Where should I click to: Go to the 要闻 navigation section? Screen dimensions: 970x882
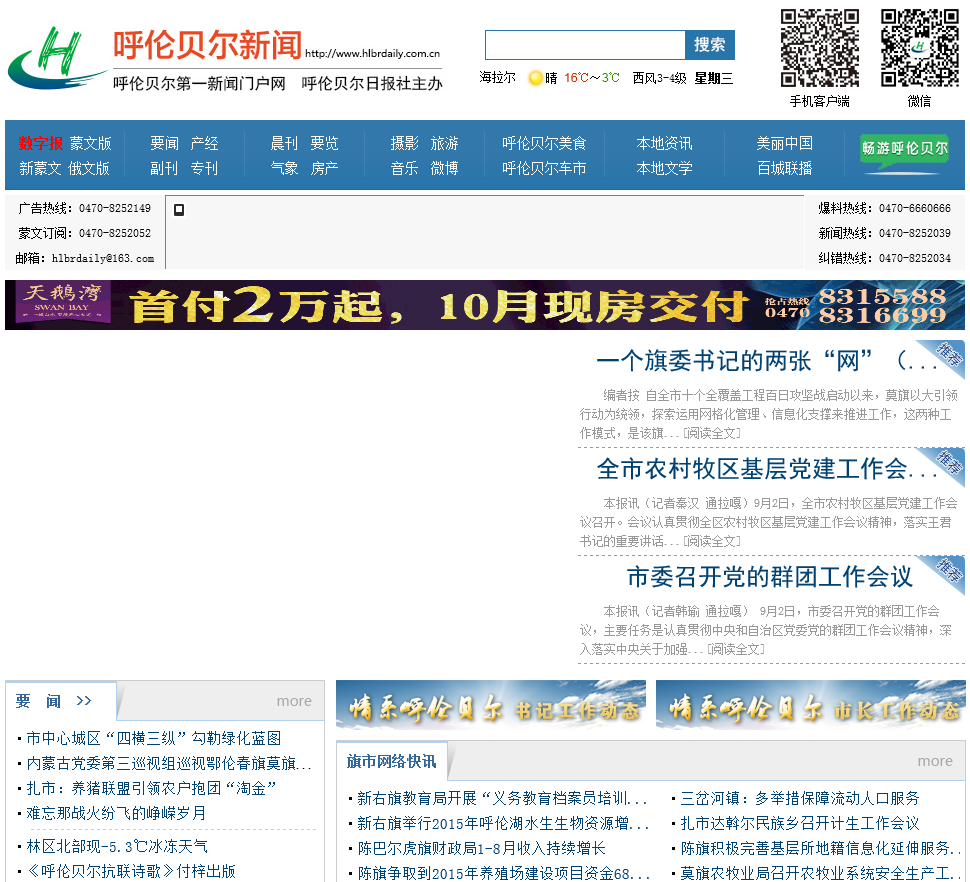point(165,143)
